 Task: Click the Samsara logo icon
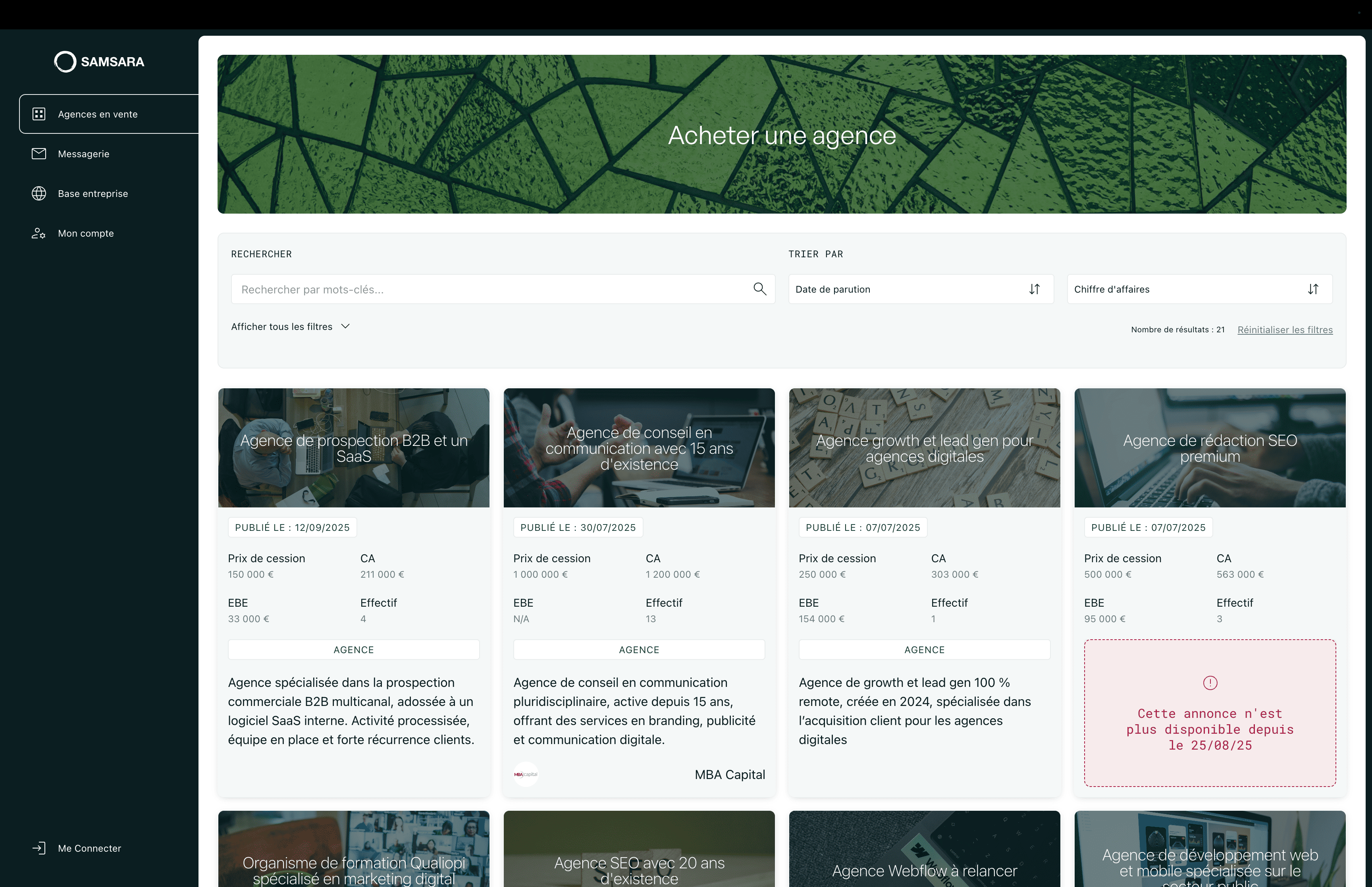[65, 62]
